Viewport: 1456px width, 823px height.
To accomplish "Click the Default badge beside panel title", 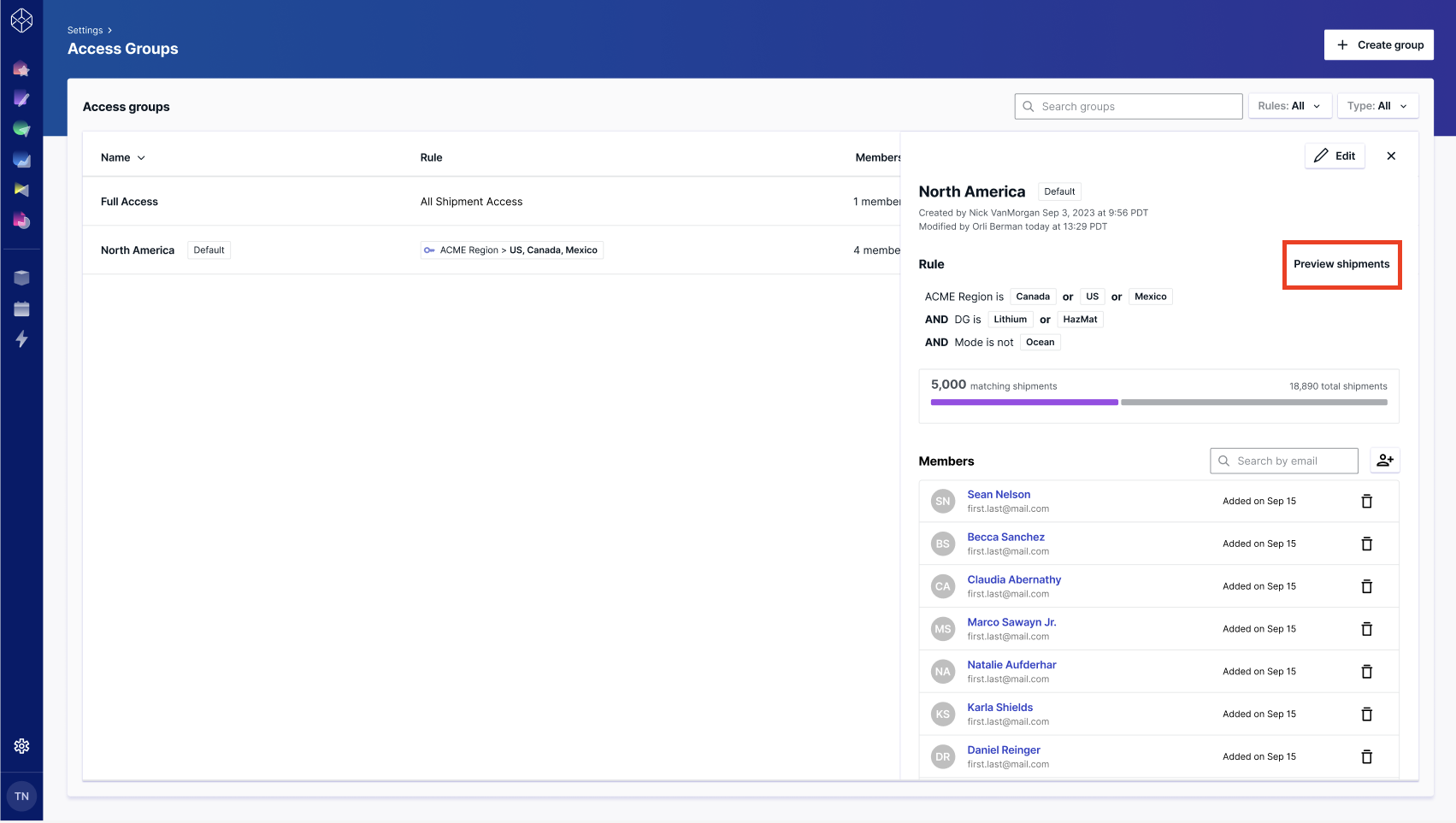I will (x=1059, y=191).
